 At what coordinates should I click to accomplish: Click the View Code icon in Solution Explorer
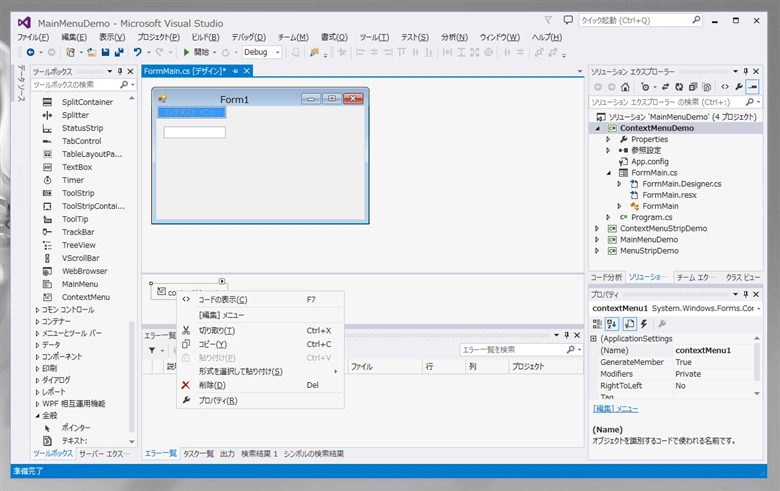725,87
